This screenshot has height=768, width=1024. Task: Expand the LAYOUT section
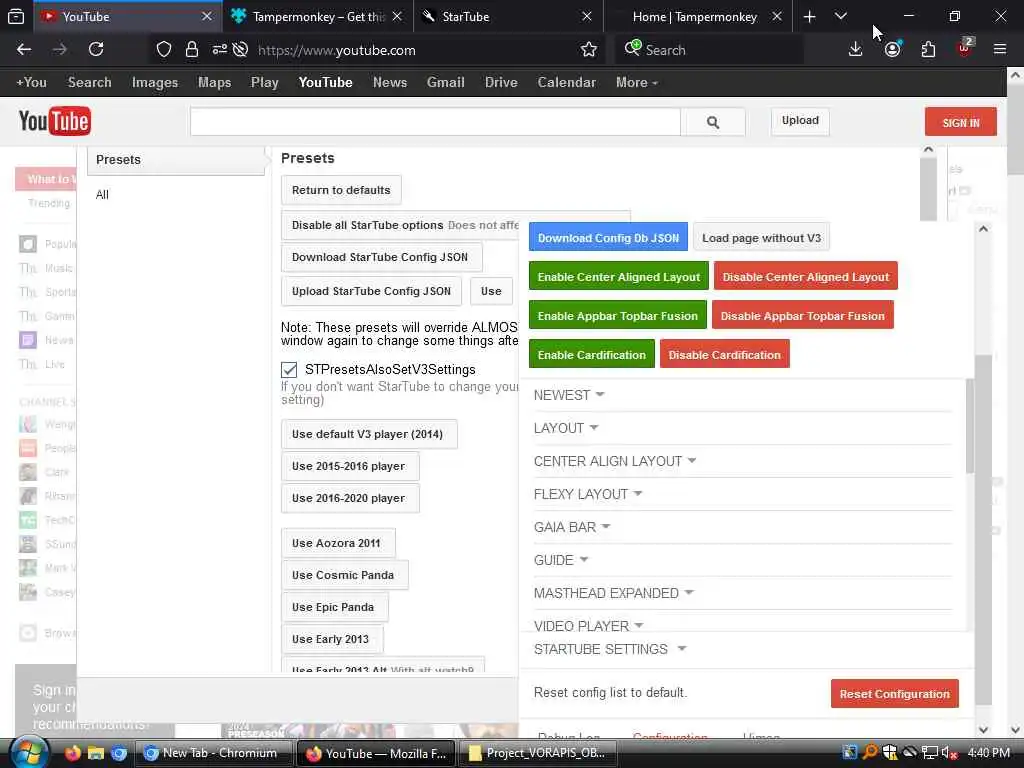566,428
